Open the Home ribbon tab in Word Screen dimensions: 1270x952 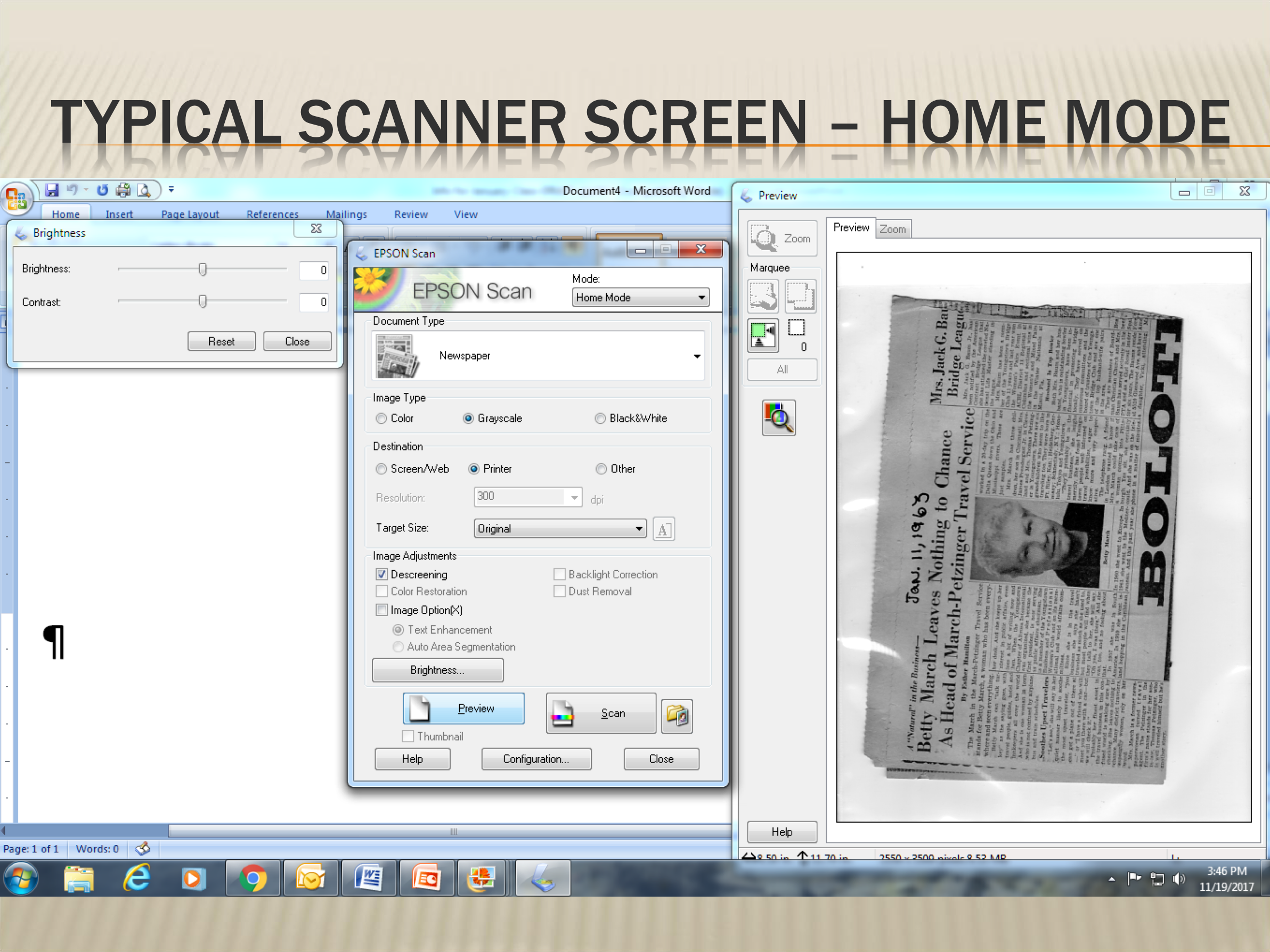66,214
